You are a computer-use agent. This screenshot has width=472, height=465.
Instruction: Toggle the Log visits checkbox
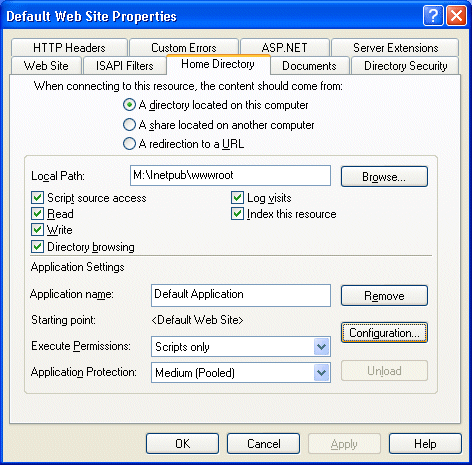(237, 198)
